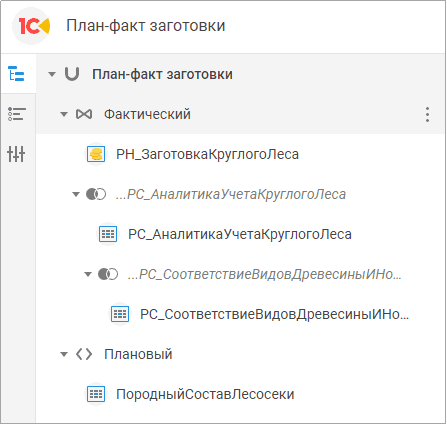Screen dimensions: 447x425
Task: Click the union icon of План-факт заготовки
Action: [72, 74]
